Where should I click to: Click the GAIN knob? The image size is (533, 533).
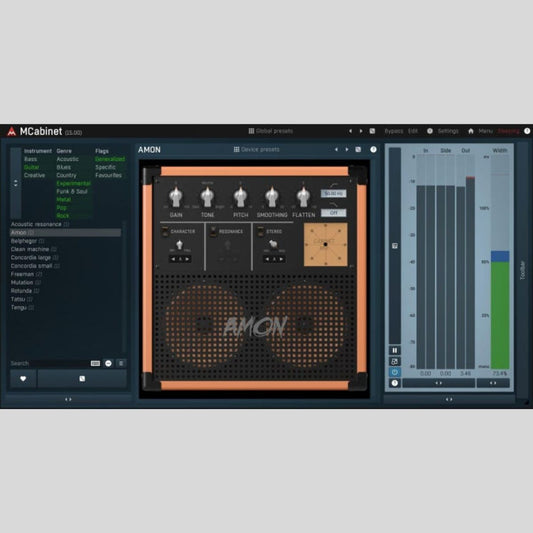click(x=176, y=196)
